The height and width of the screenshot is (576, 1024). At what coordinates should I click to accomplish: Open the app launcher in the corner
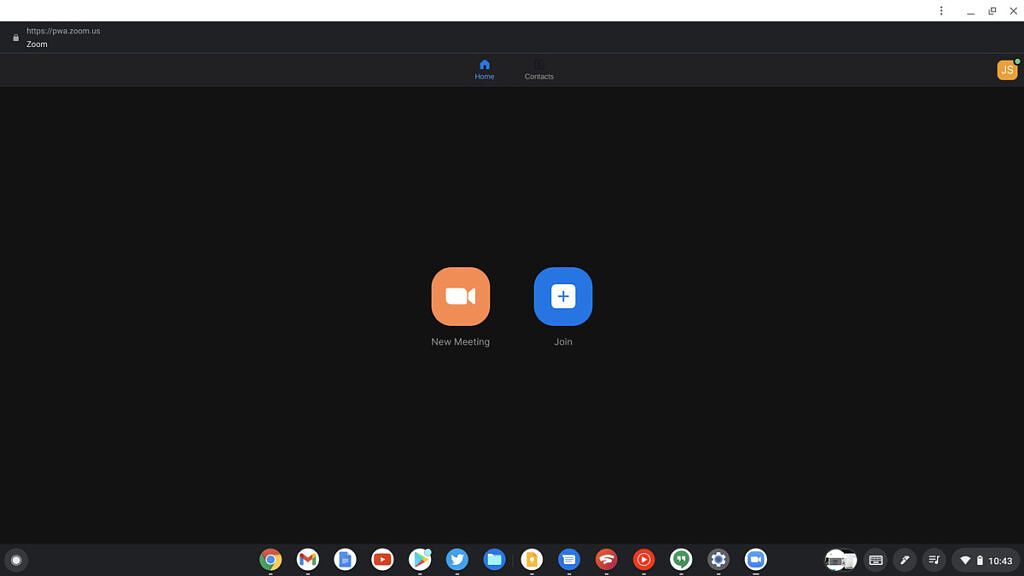point(17,560)
